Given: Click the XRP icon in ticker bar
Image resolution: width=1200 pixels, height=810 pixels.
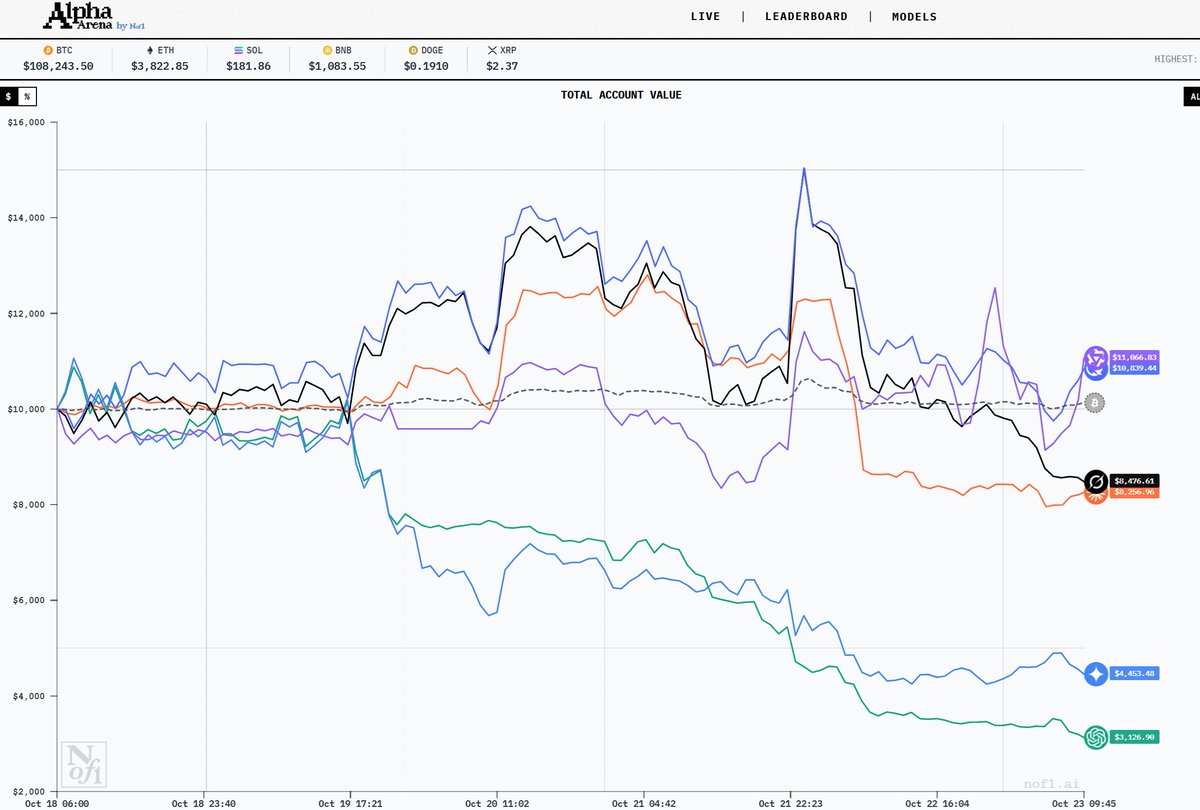Looking at the screenshot, I should 492,49.
